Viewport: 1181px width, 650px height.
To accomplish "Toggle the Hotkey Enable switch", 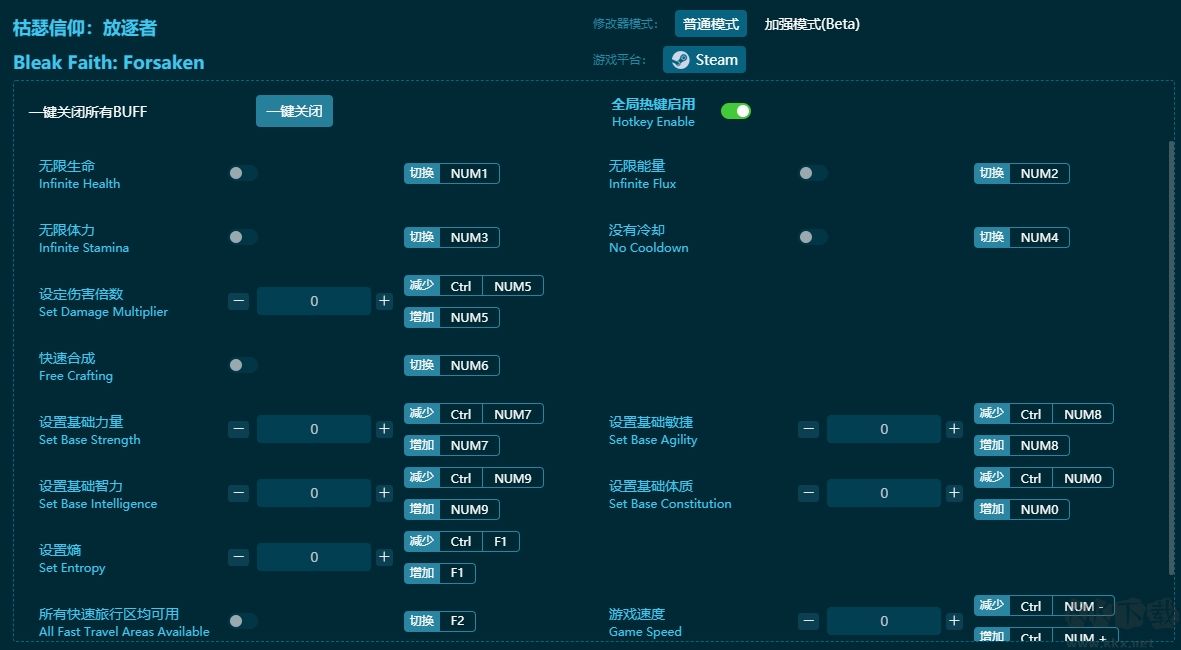I will tap(735, 111).
